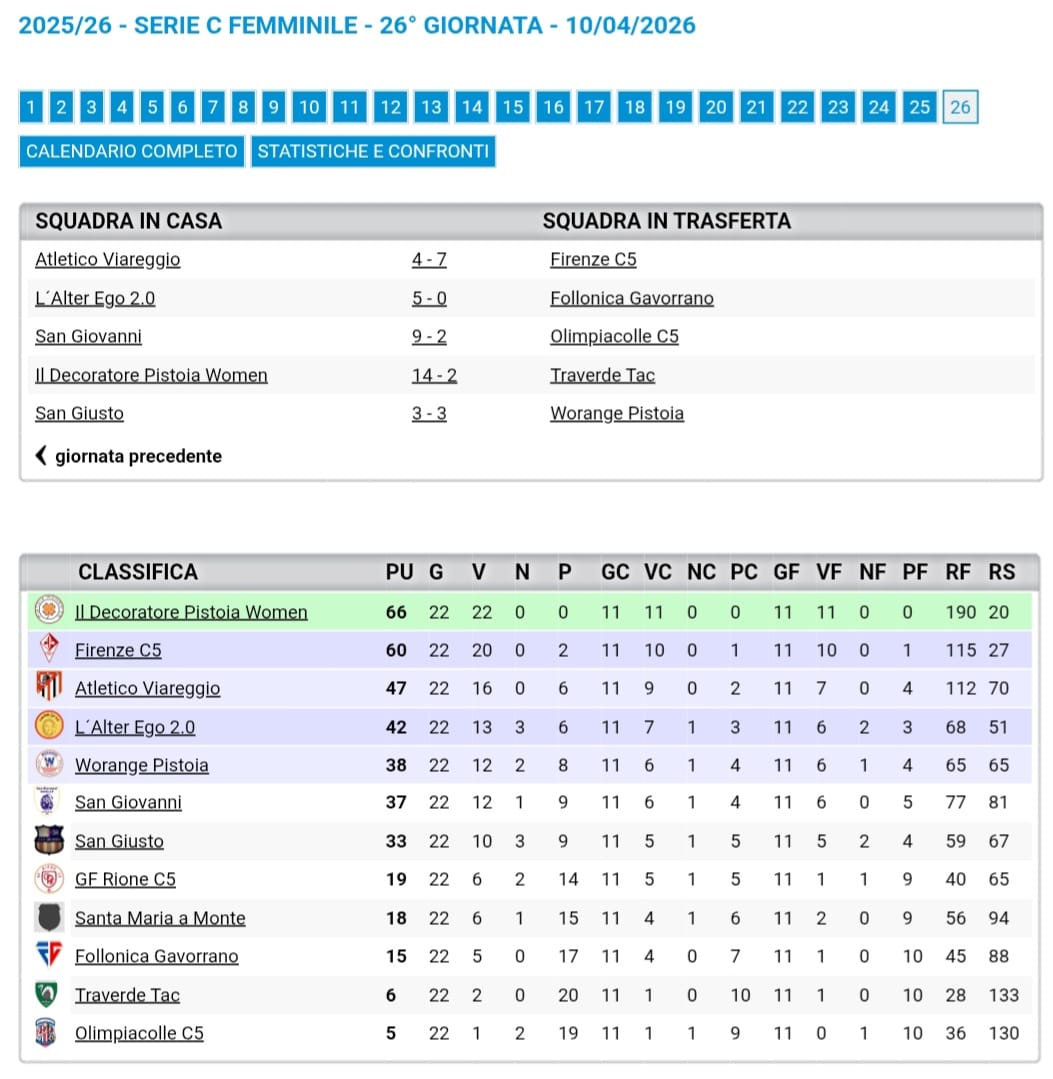The height and width of the screenshot is (1079, 1053).
Task: Click Santa Maria a Monte standings link
Action: tap(160, 918)
